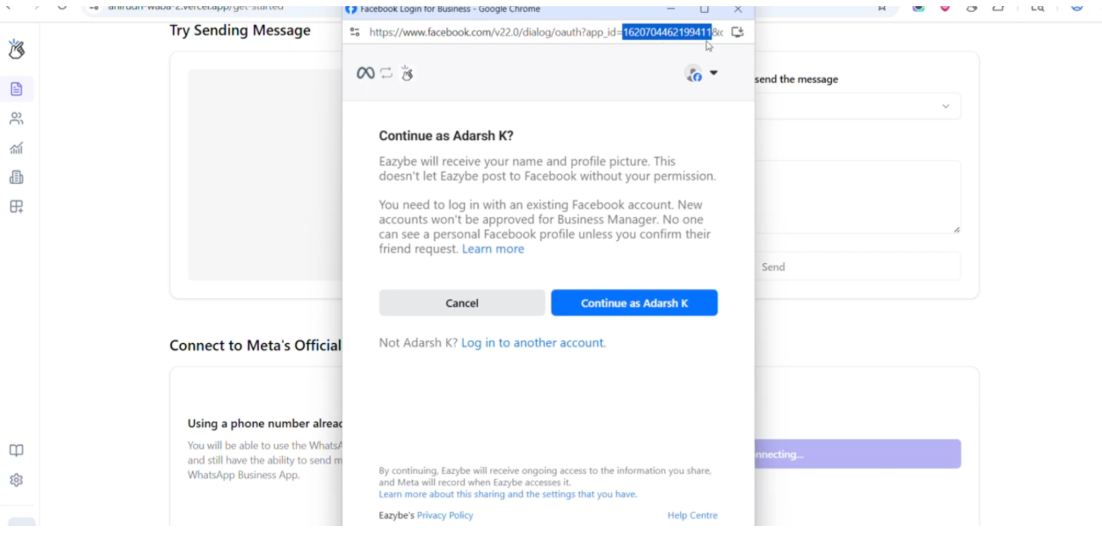Open the Help Centre link
Image resolution: width=1102 pixels, height=548 pixels.
click(x=692, y=515)
